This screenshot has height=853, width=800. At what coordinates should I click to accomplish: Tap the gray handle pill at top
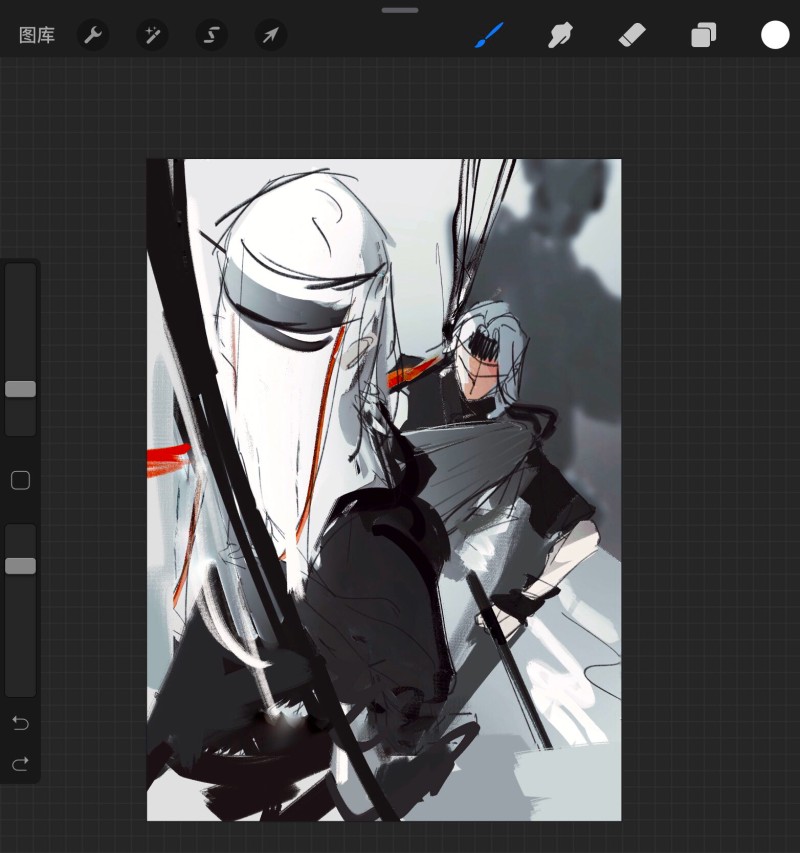400,10
